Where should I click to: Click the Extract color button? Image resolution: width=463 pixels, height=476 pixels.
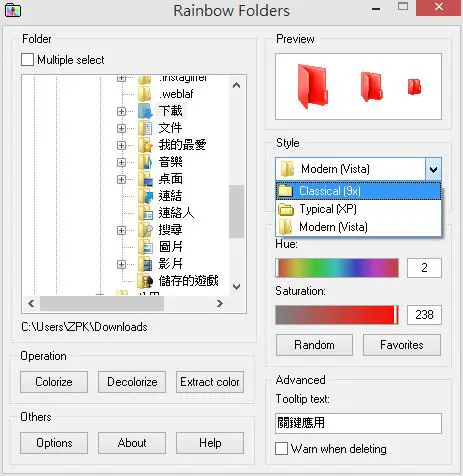(x=210, y=382)
